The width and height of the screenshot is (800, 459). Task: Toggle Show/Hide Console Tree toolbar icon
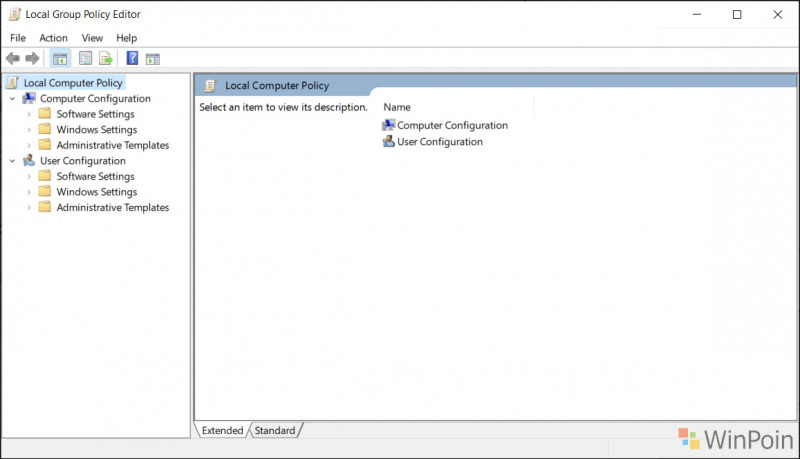tap(60, 59)
